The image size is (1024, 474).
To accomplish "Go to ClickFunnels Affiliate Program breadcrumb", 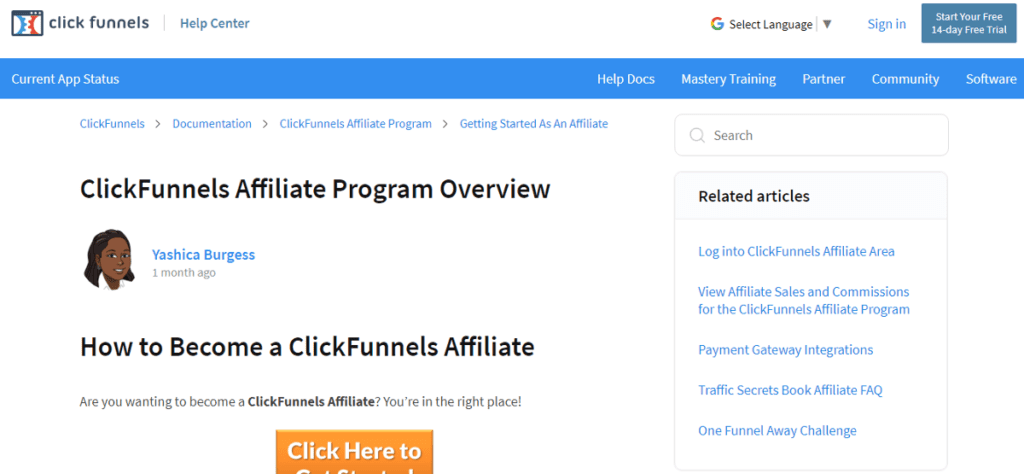I will click(355, 123).
